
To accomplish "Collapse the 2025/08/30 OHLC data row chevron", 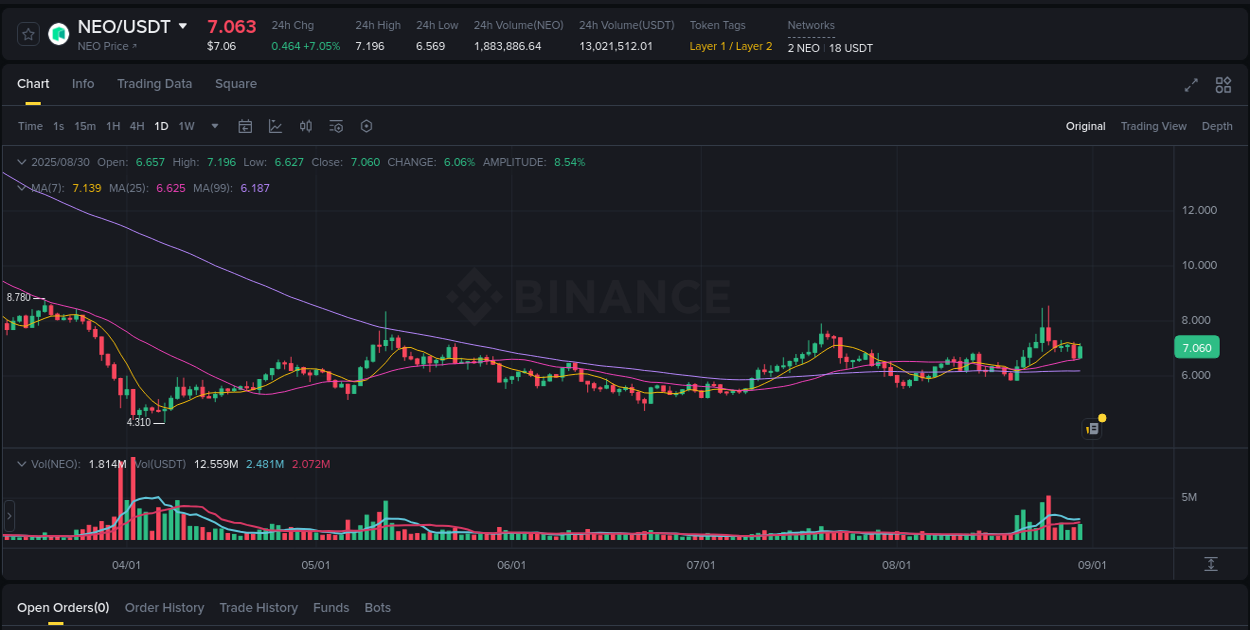I will tap(22, 161).
